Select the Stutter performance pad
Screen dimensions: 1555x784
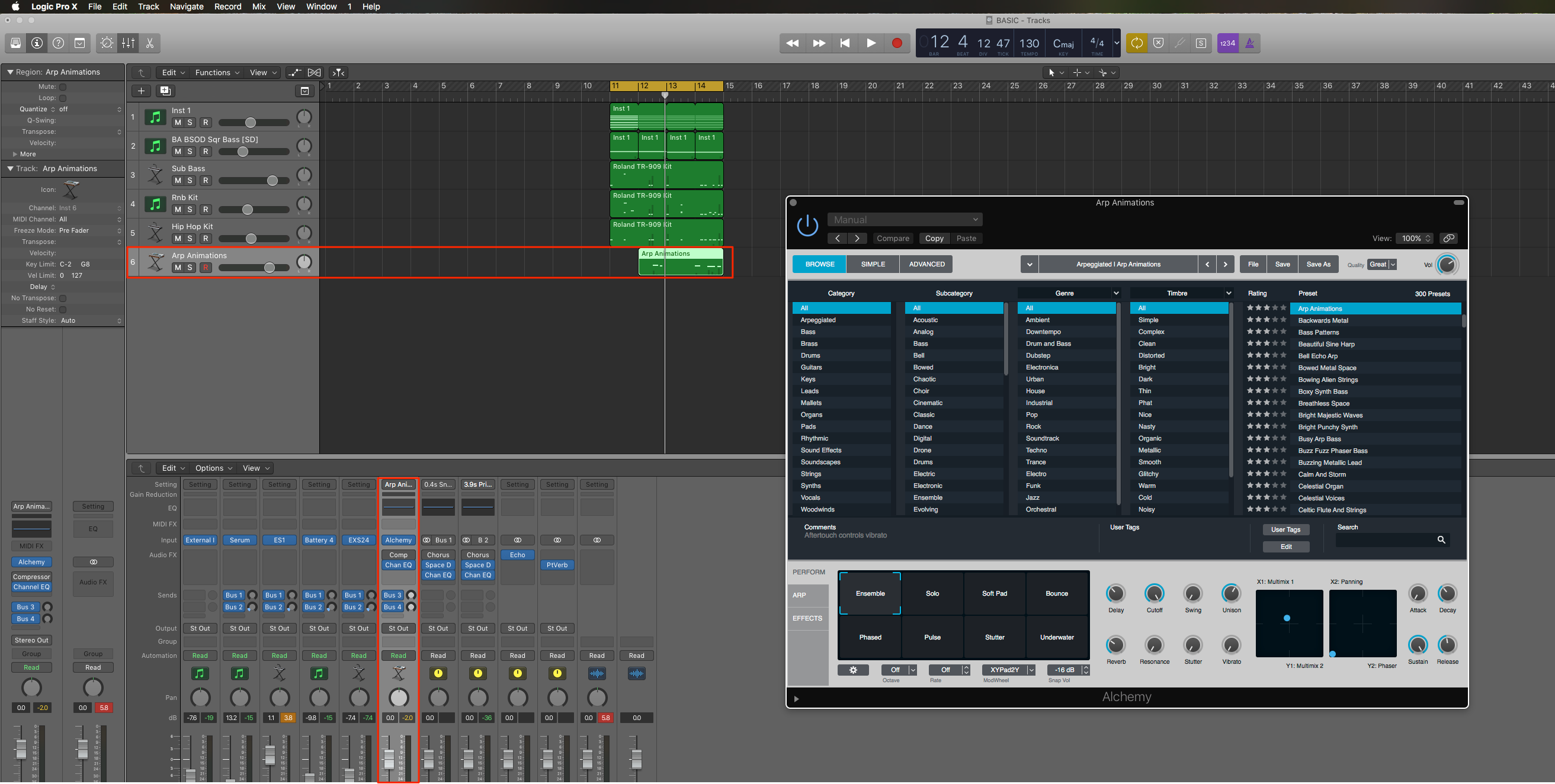click(995, 637)
